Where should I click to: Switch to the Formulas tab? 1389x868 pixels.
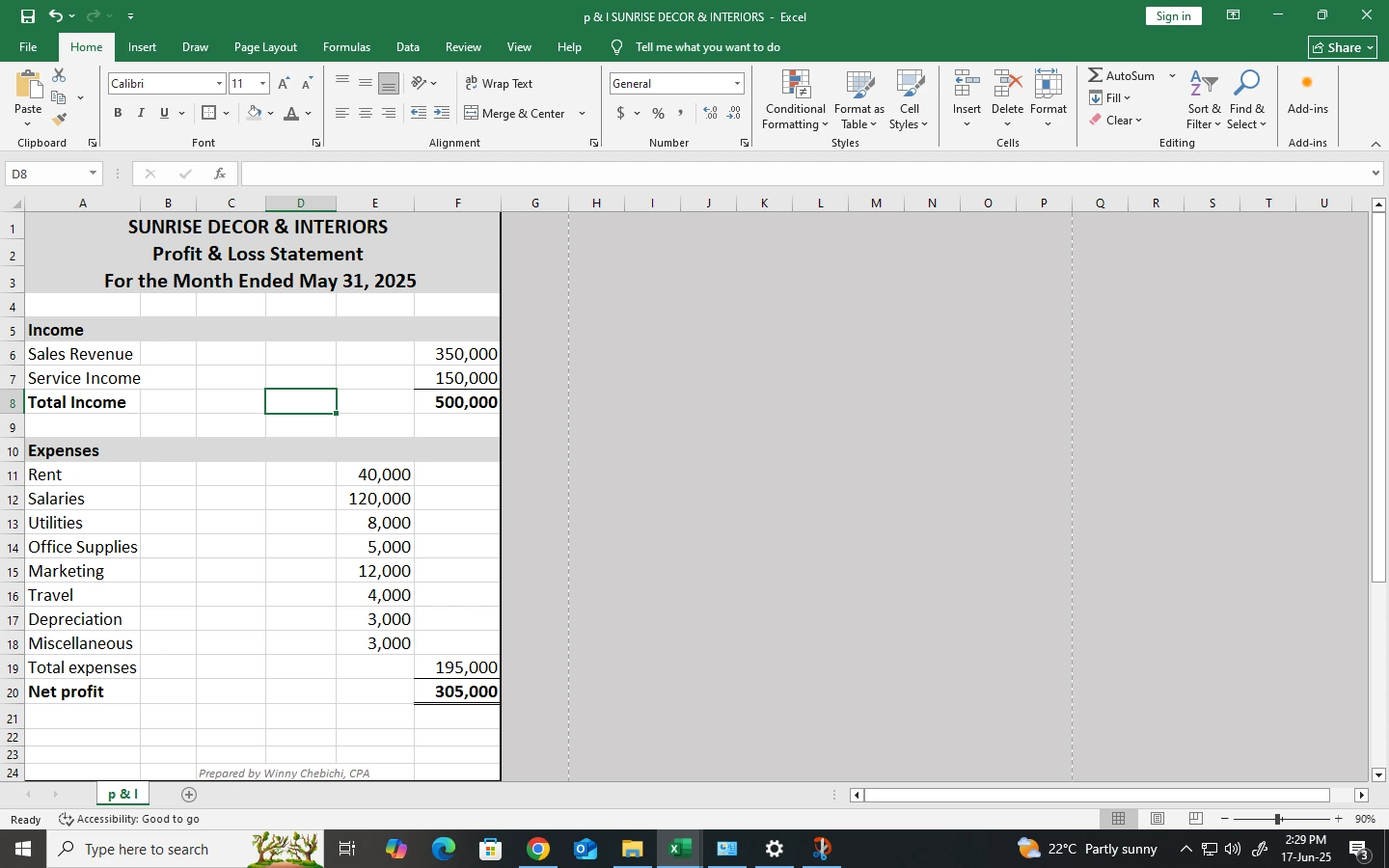346,47
